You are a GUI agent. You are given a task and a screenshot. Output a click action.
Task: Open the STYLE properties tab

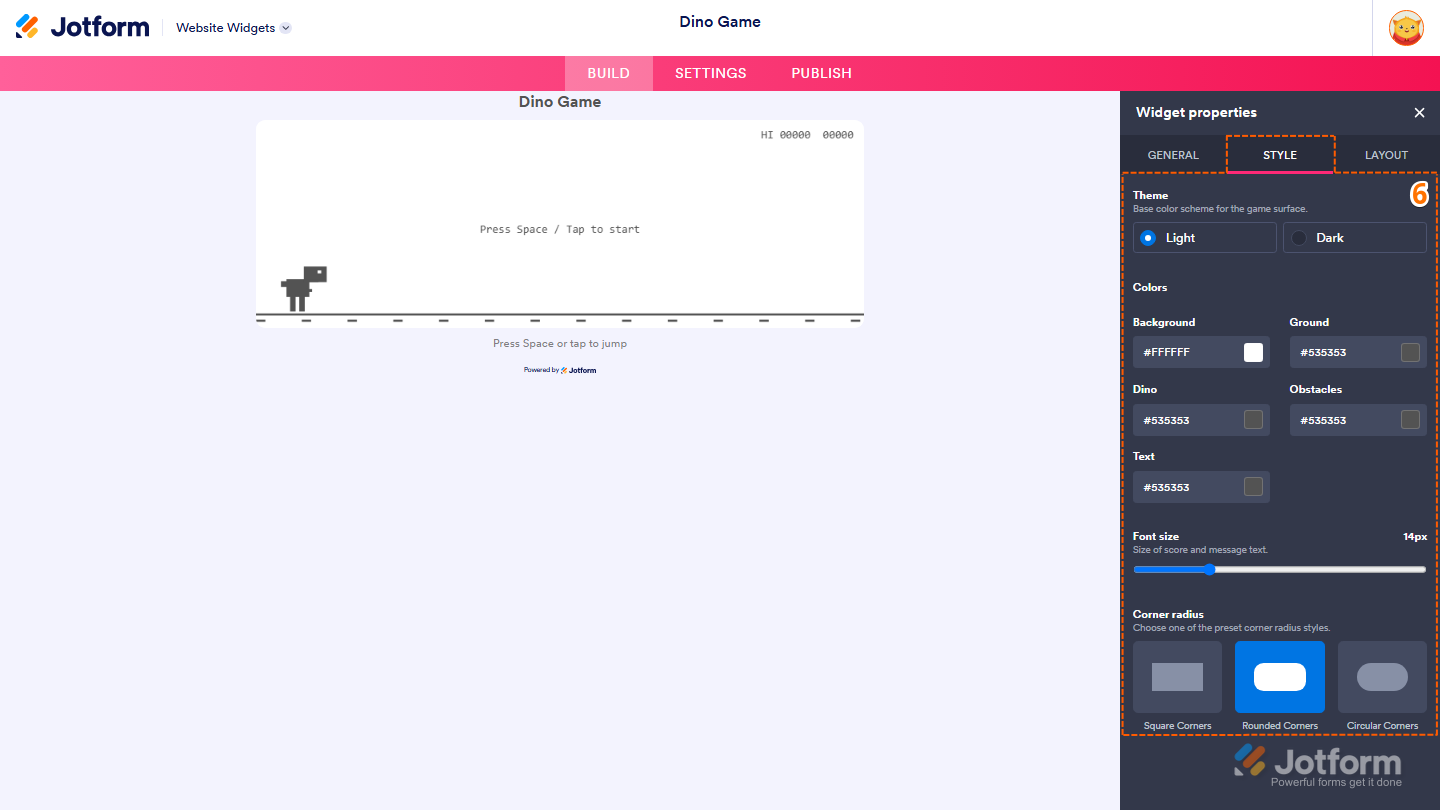1280,155
